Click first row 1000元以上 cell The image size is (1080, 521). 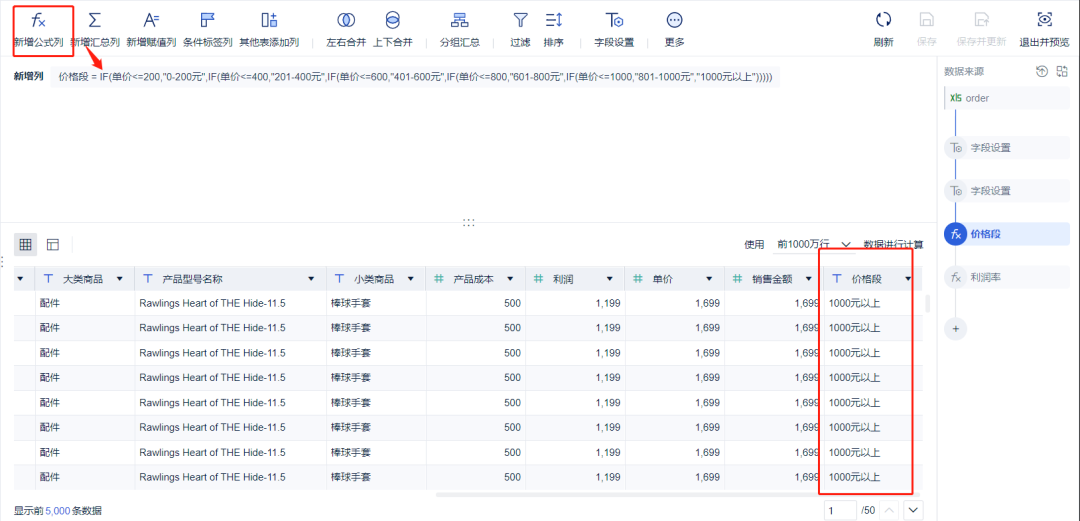[x=873, y=303]
